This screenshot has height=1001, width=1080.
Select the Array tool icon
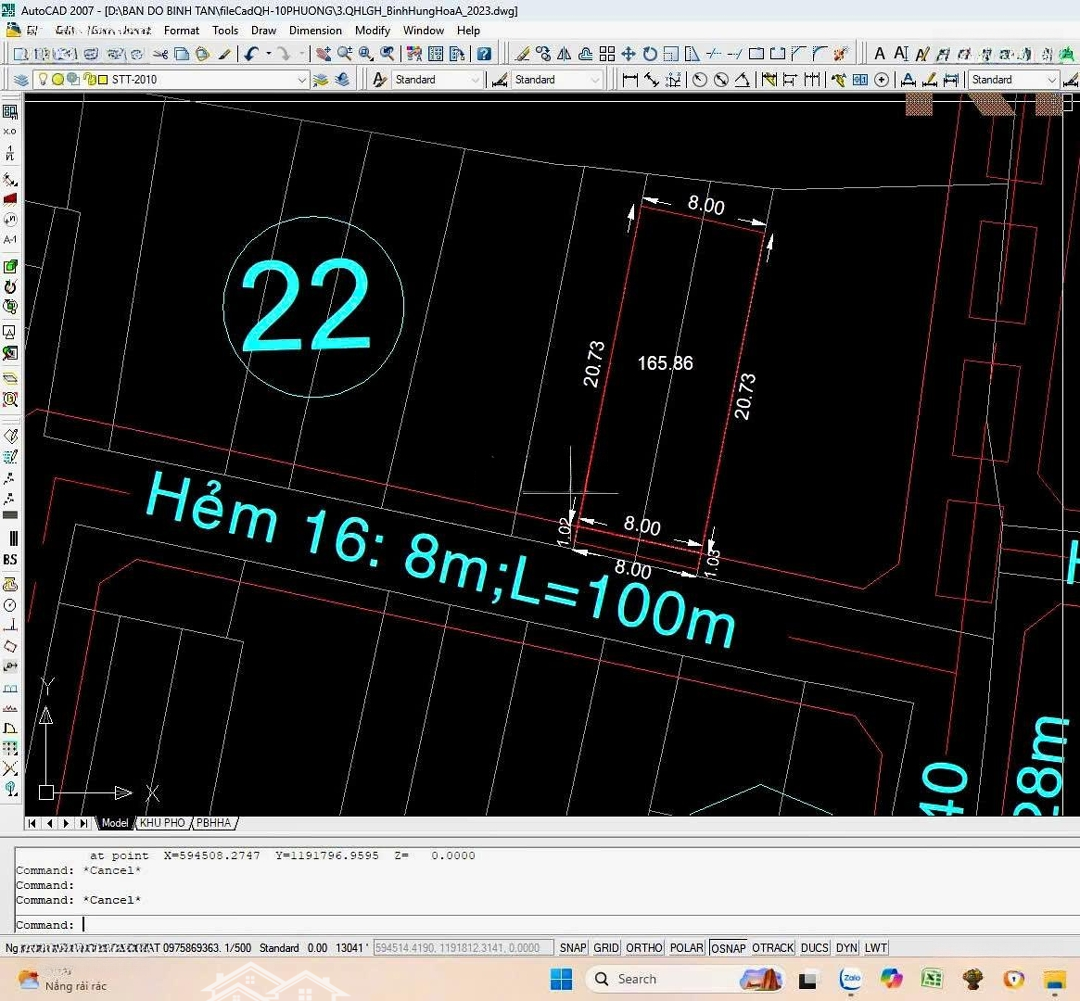click(607, 54)
